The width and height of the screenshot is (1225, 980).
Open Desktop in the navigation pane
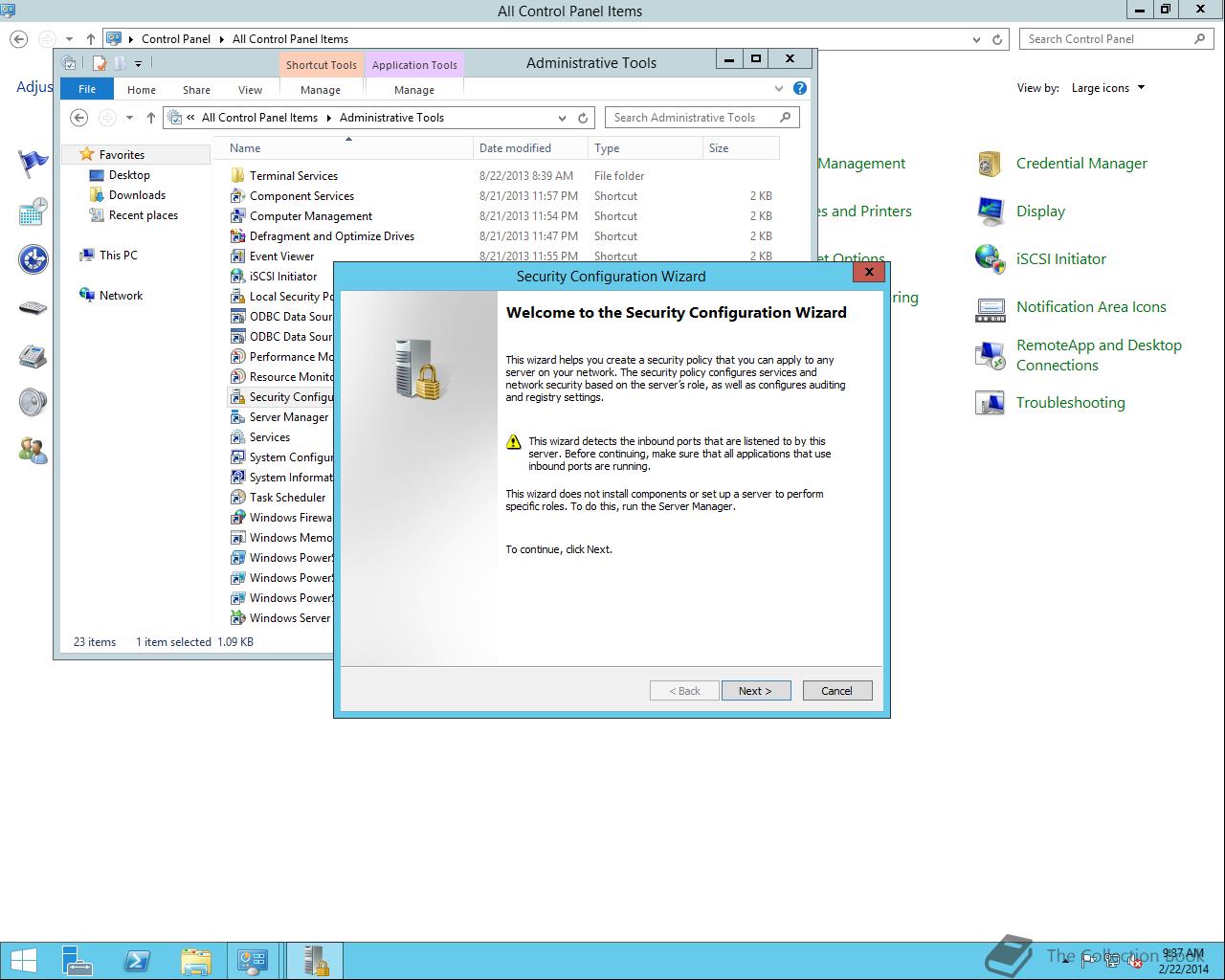(129, 175)
